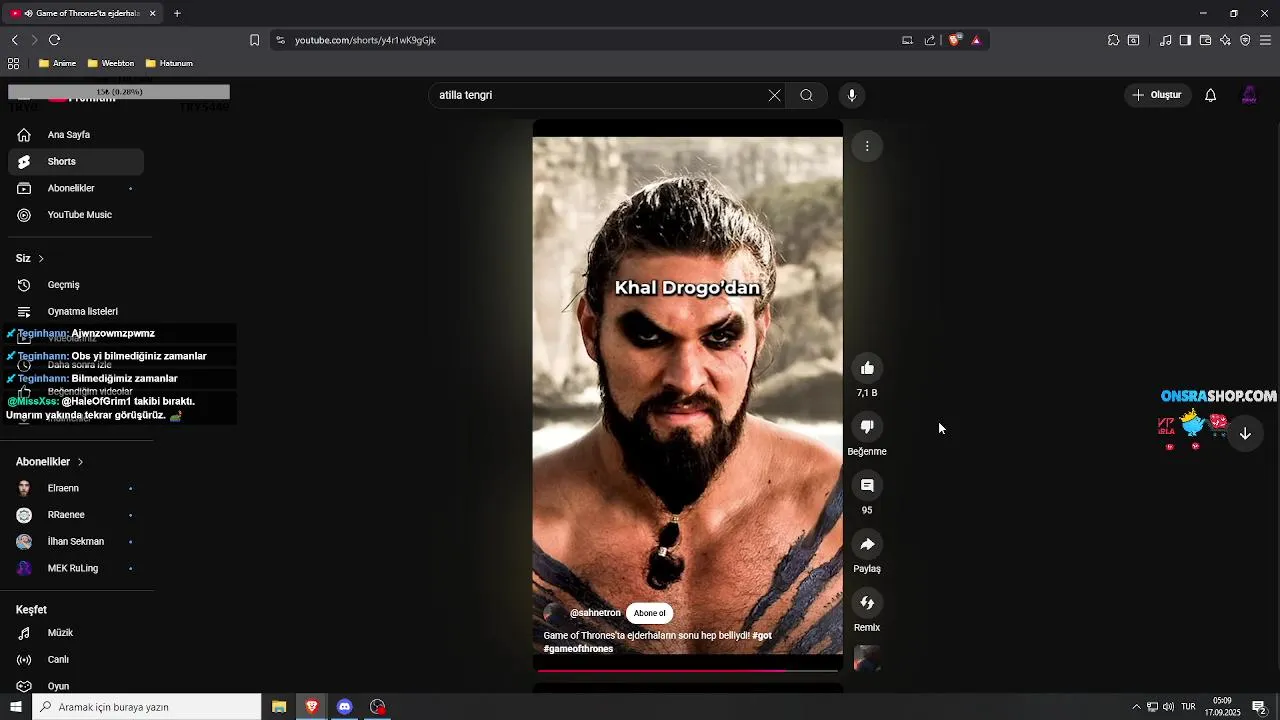Screen dimensions: 1280x720
Task: Open Brave VPN shield icon
Action: (1245, 40)
